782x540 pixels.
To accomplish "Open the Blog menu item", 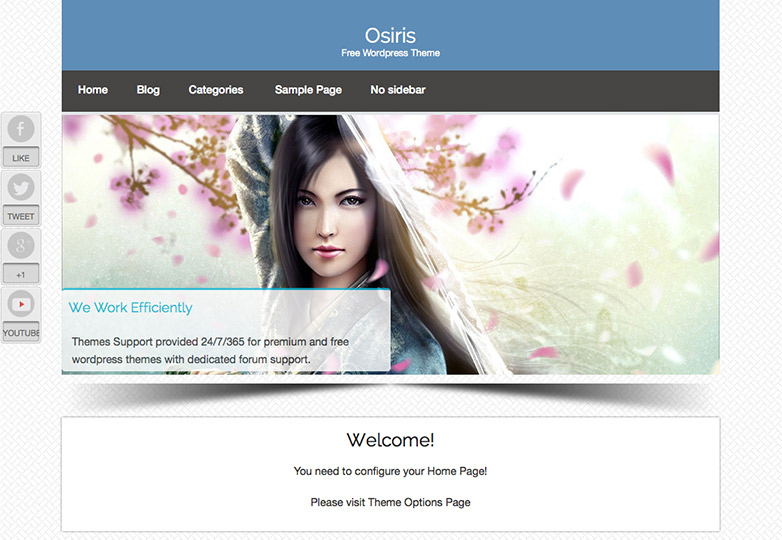I will click(148, 90).
